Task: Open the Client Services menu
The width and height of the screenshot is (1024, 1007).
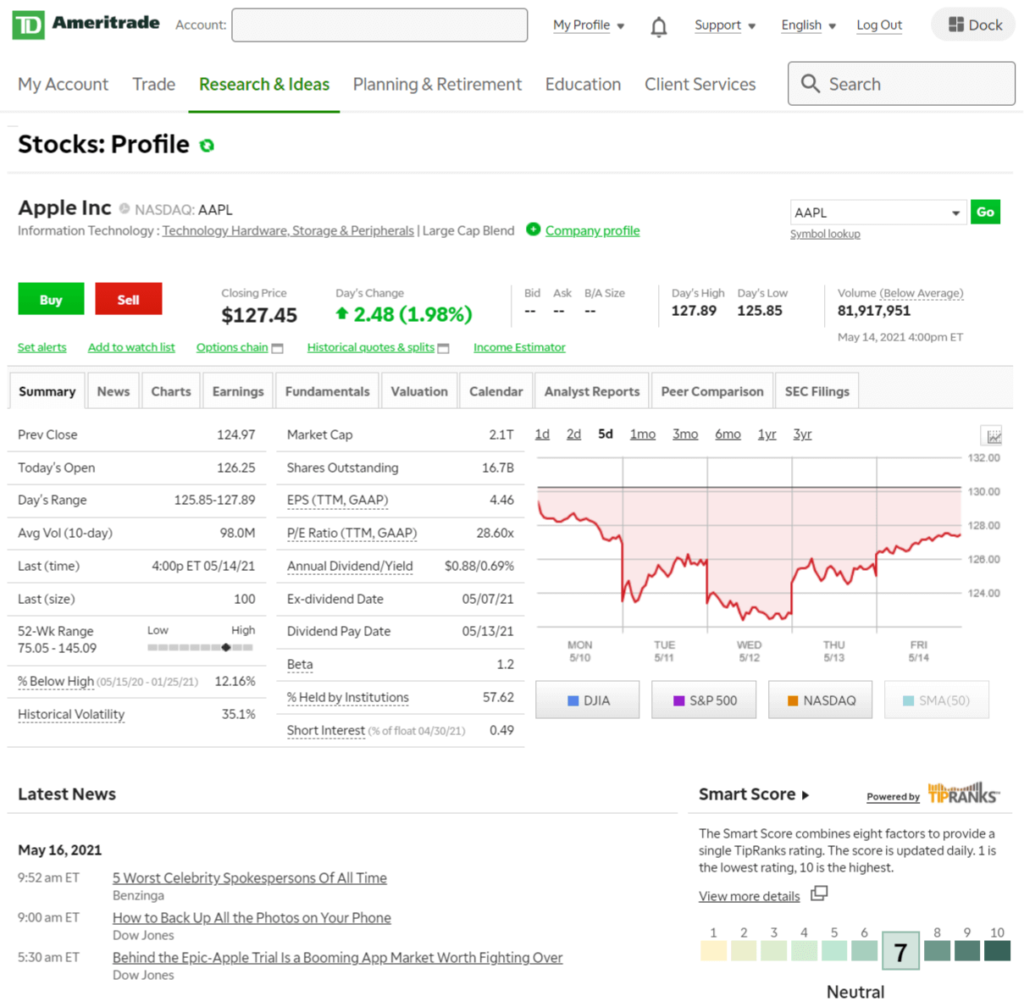Action: click(x=700, y=84)
